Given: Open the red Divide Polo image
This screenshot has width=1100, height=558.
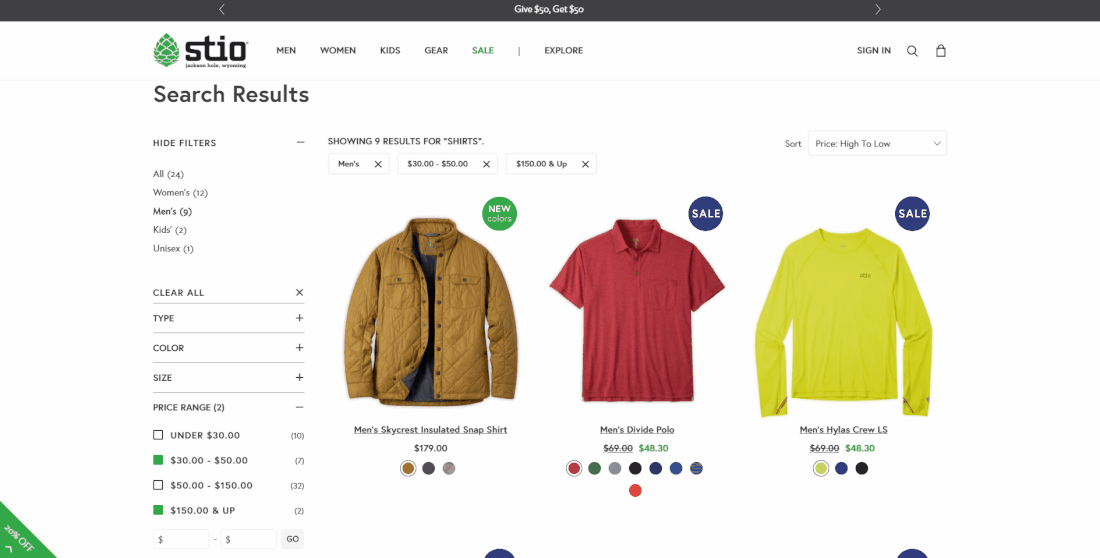Looking at the screenshot, I should click(x=637, y=310).
